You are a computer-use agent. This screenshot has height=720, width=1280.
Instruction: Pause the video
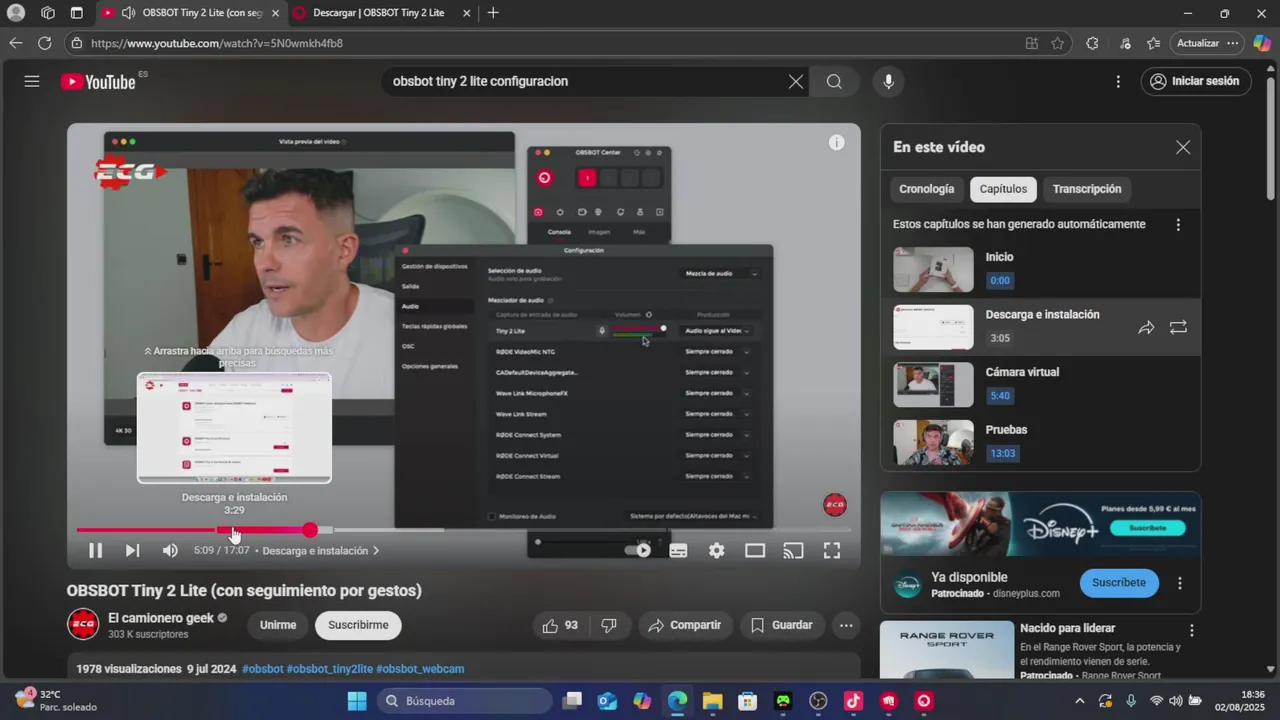point(95,550)
